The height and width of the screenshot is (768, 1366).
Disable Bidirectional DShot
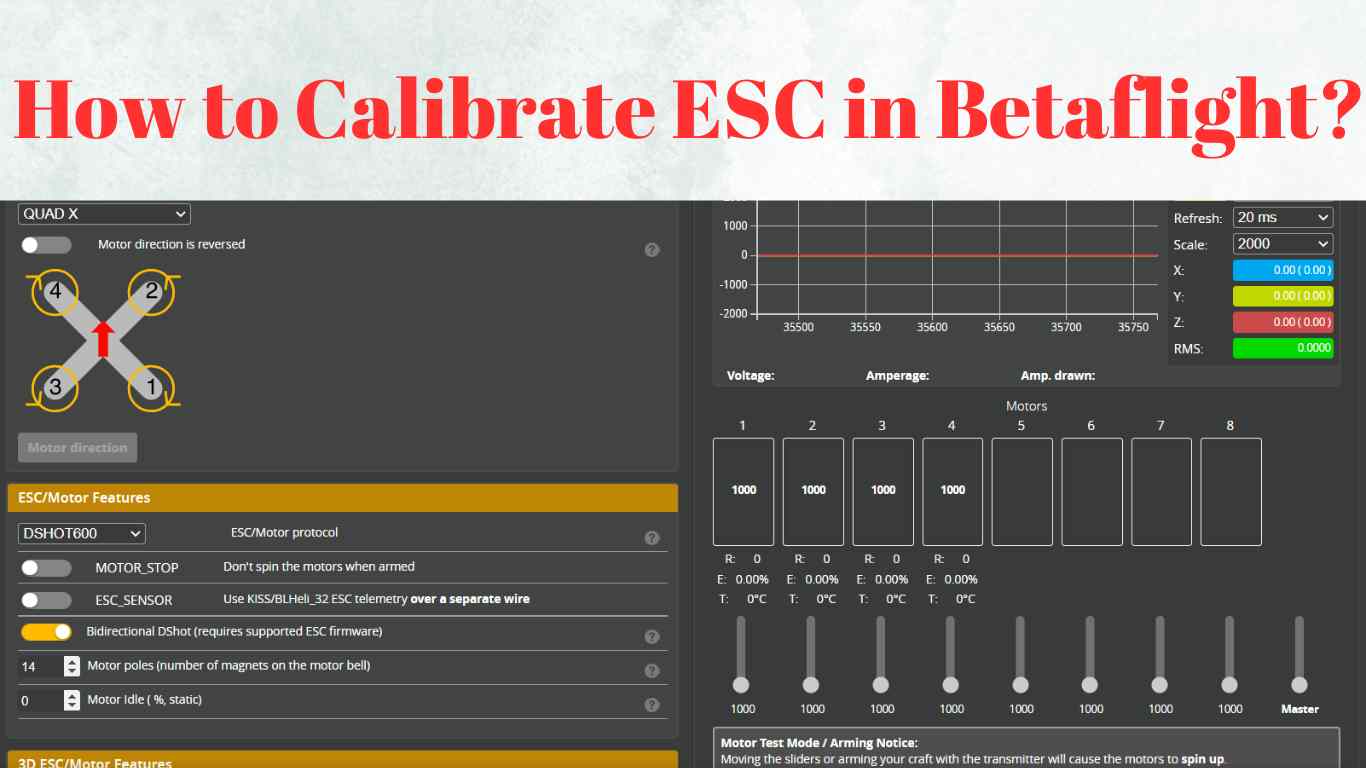coord(46,631)
